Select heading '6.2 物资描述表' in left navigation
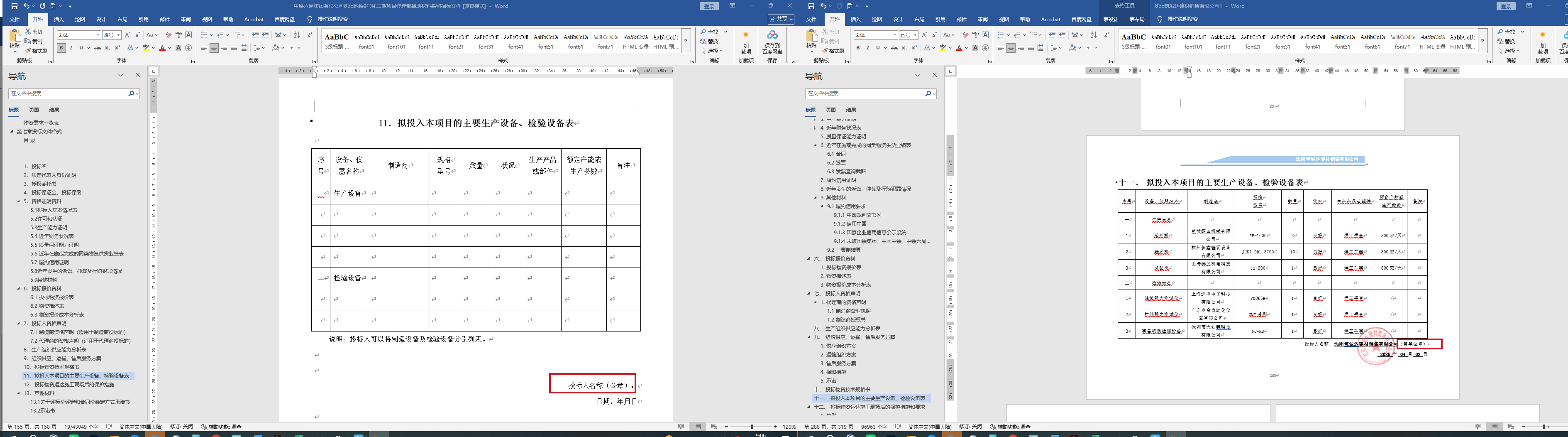This screenshot has width=1568, height=437. click(47, 306)
